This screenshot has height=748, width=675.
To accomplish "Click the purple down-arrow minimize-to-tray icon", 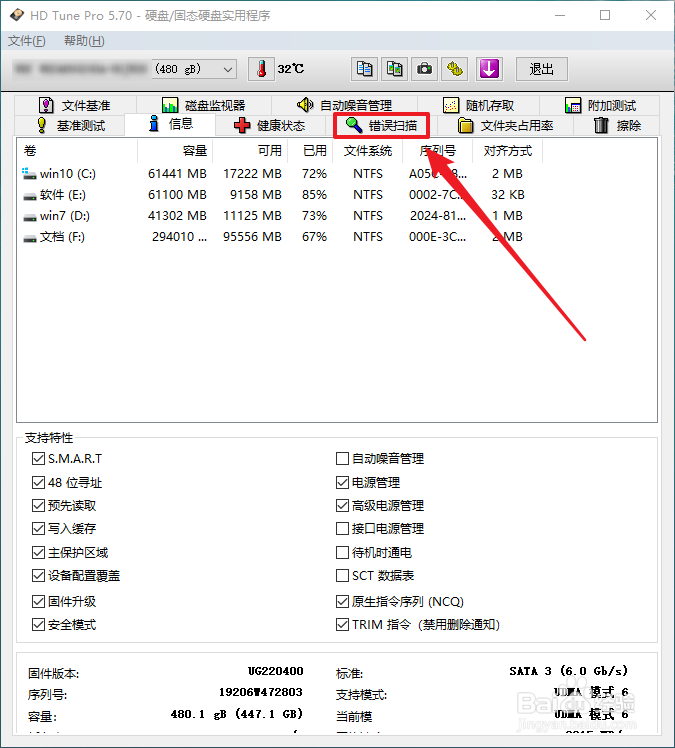I will (489, 70).
